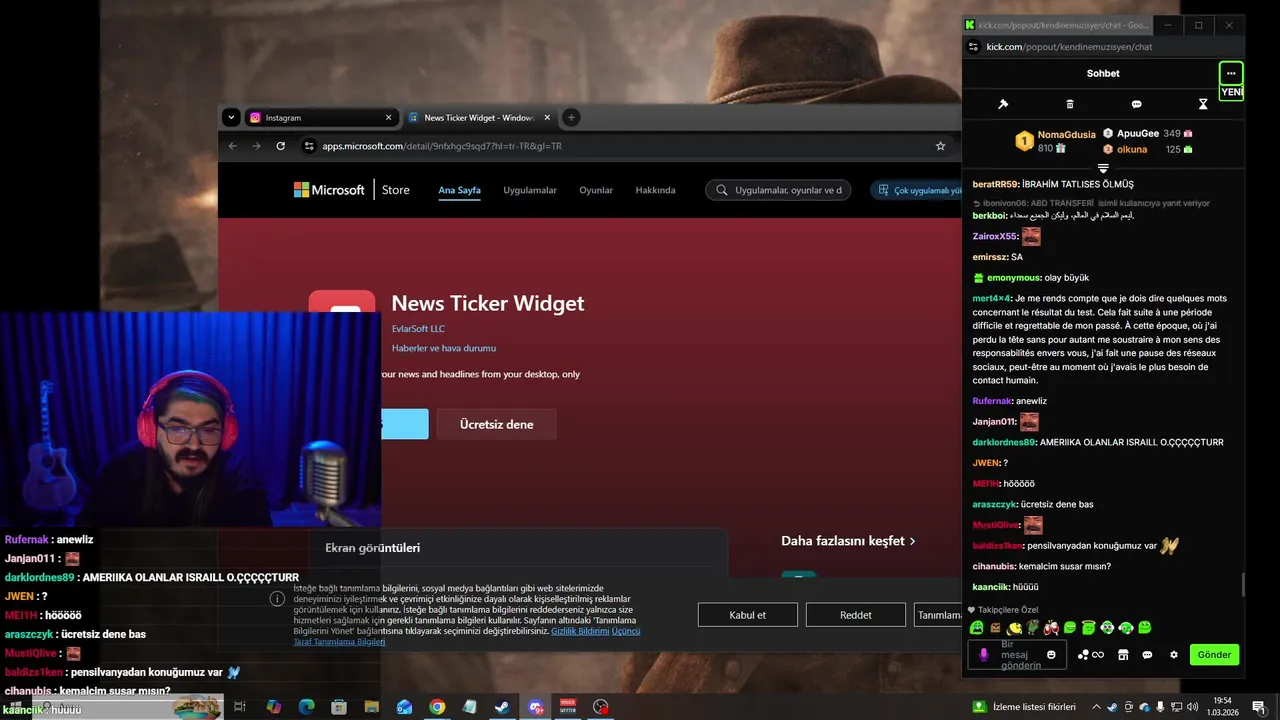Click the browser back arrow

click(233, 146)
